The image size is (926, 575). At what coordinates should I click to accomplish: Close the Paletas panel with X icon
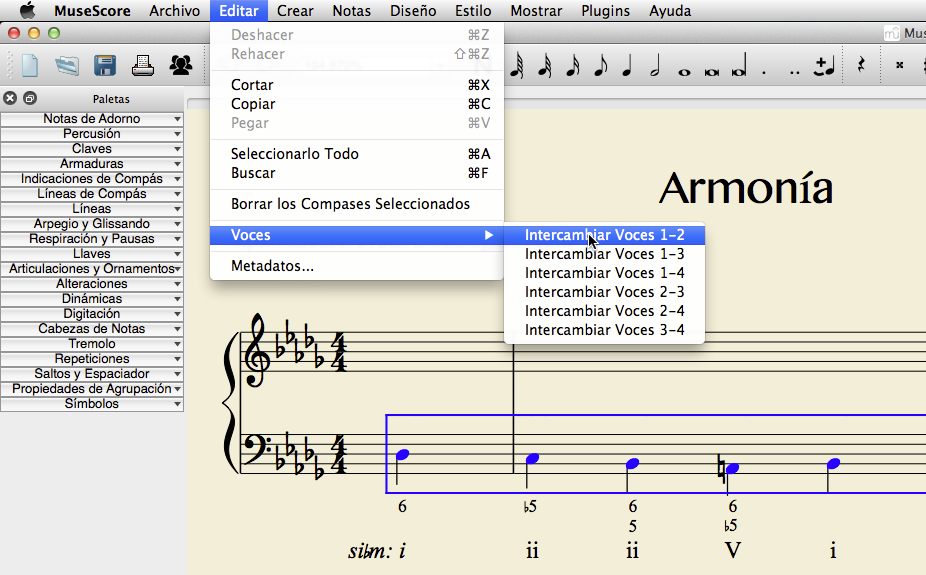point(10,98)
